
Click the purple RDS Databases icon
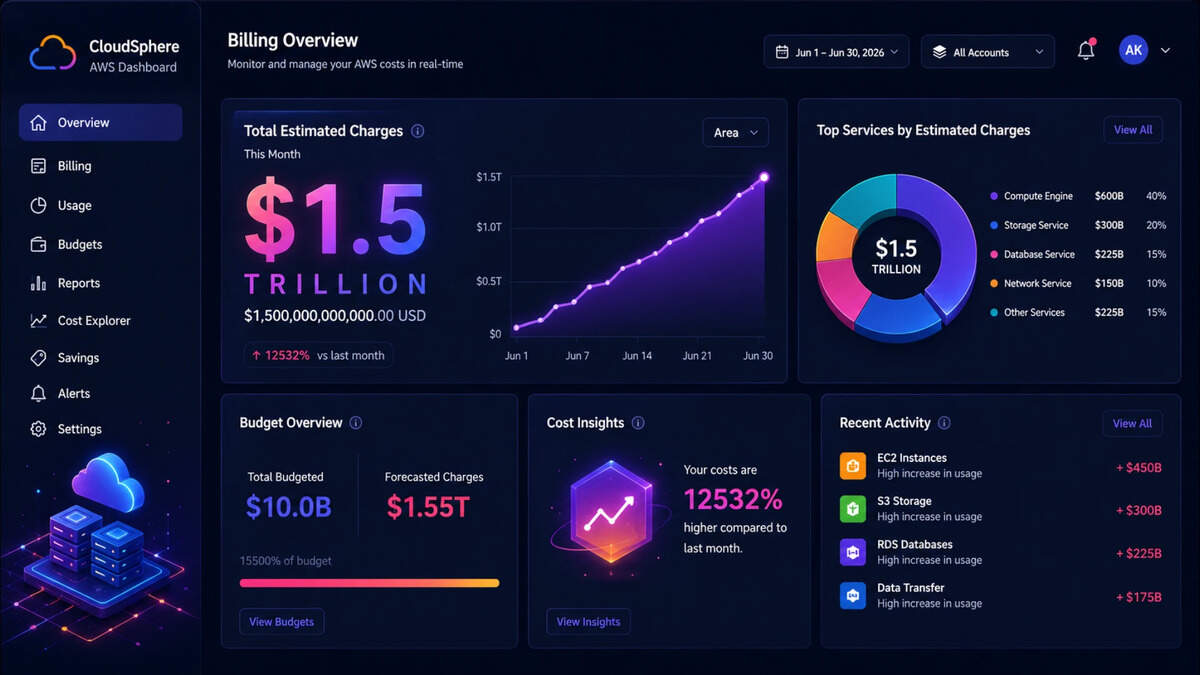pos(853,553)
